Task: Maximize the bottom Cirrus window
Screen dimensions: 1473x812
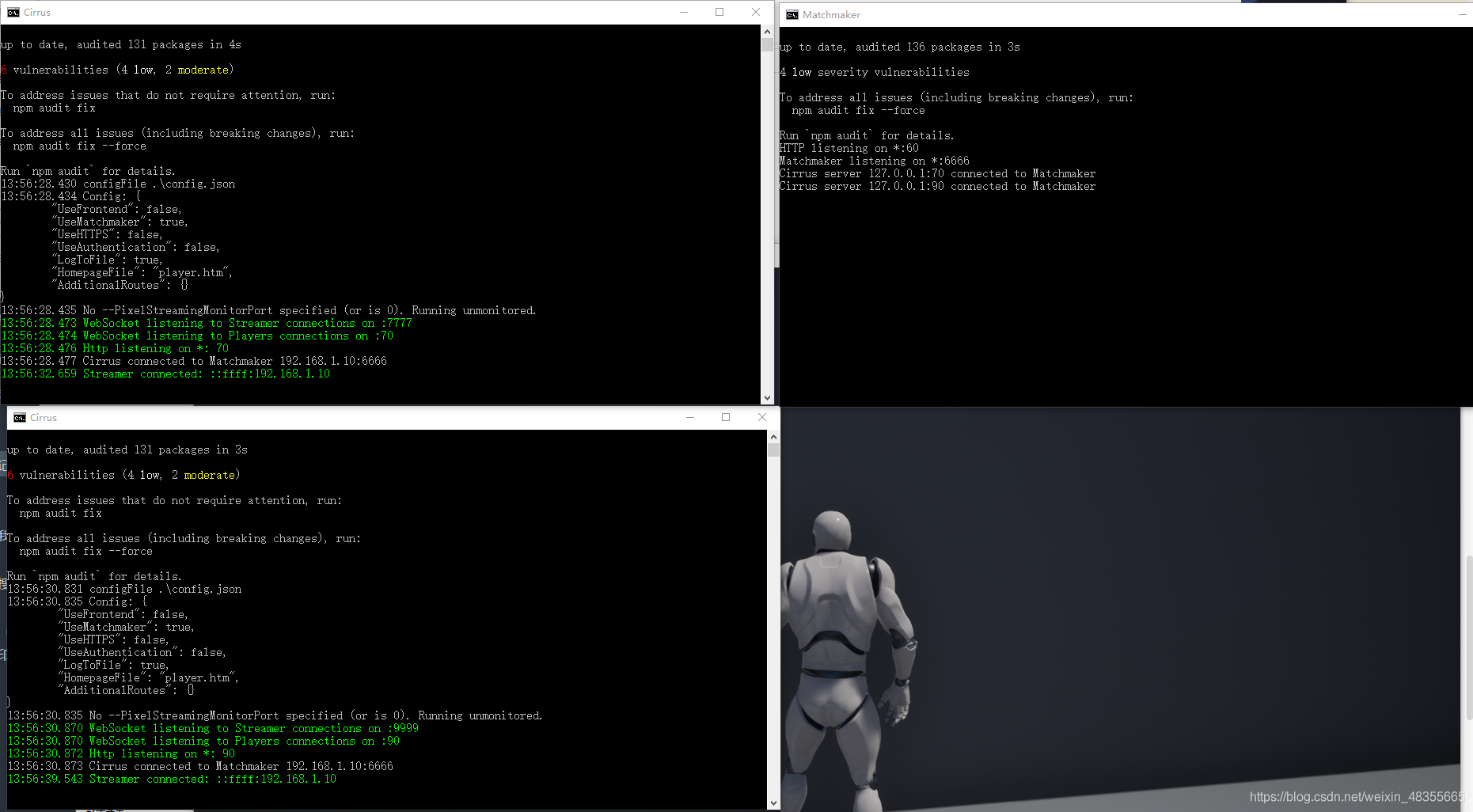Action: point(726,417)
